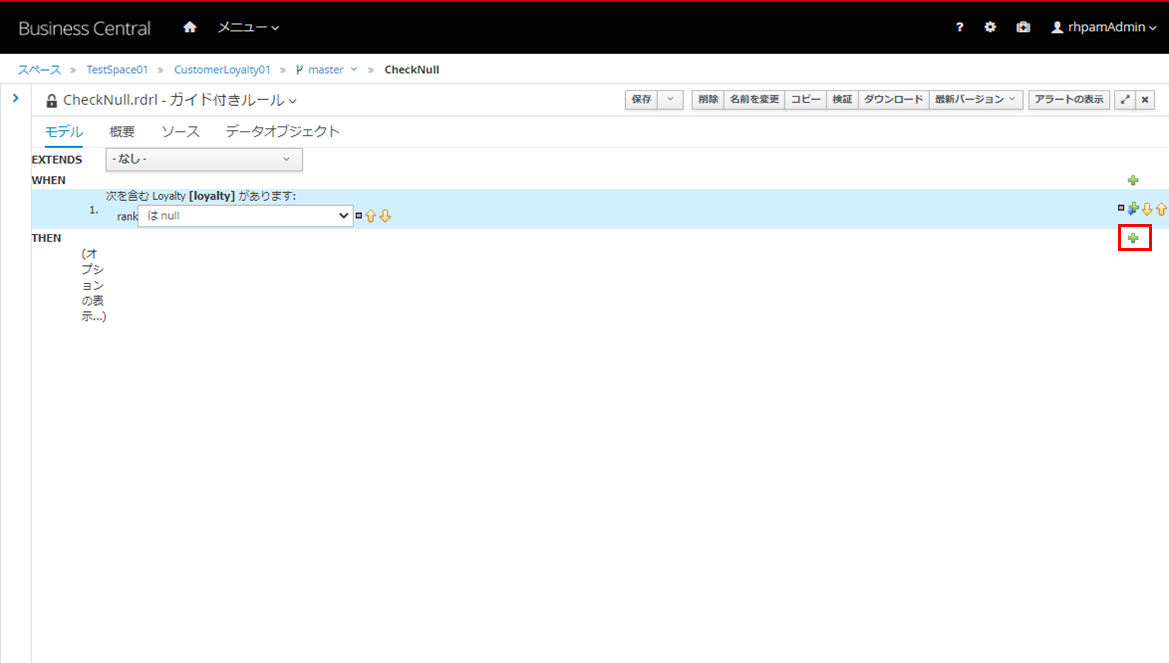Open the admin settings gear icon

990,27
